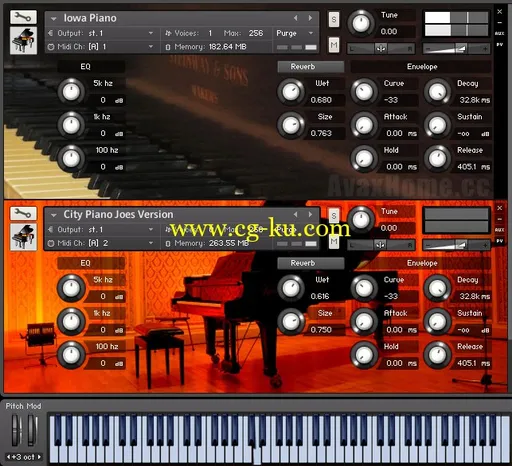Click City Piano Joes Version Tune knob
This screenshot has height=466, width=512.
[361, 220]
